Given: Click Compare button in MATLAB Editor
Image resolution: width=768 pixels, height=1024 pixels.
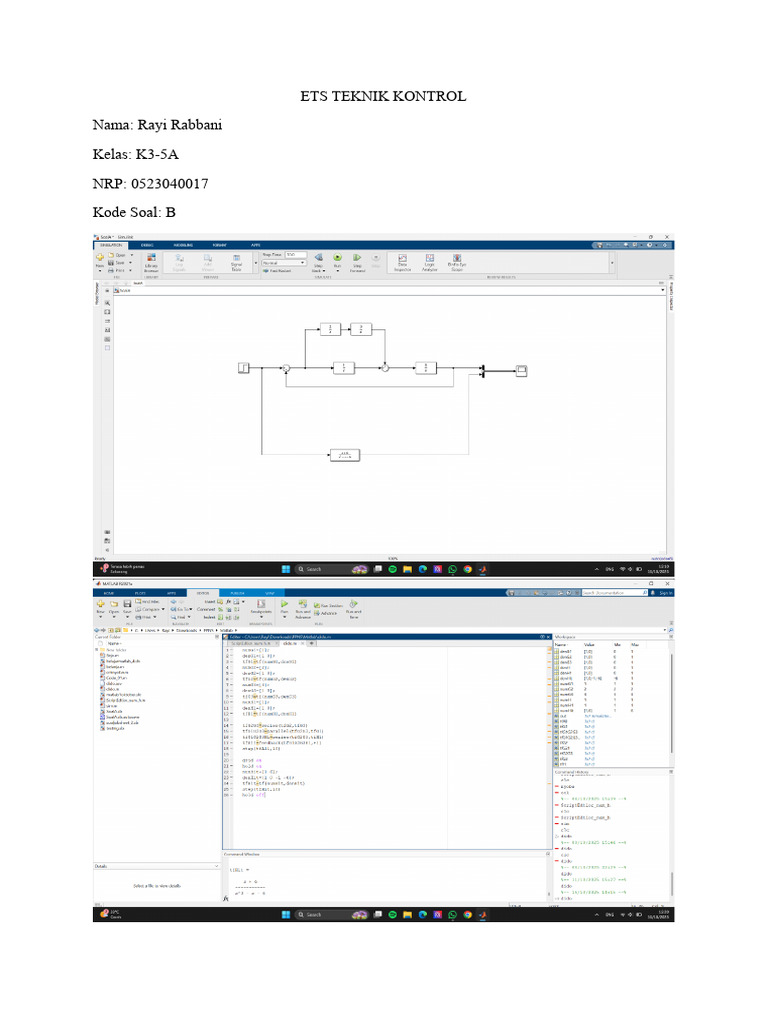Looking at the screenshot, I should pyautogui.click(x=150, y=609).
